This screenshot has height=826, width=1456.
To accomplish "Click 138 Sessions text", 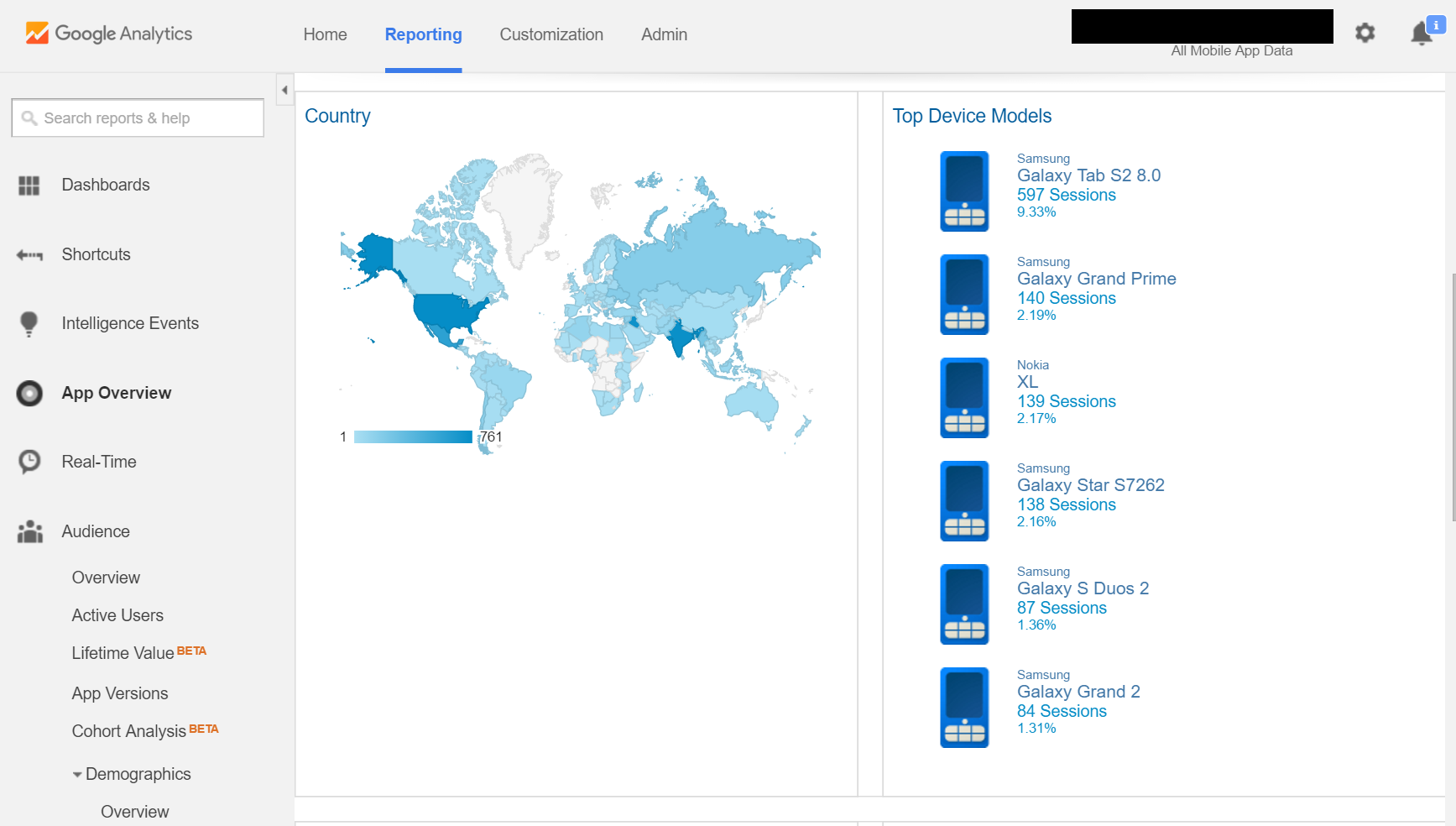I will pyautogui.click(x=1066, y=504).
